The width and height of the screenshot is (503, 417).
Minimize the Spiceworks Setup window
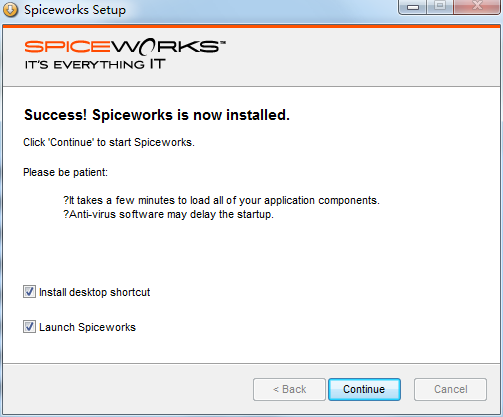point(413,7)
